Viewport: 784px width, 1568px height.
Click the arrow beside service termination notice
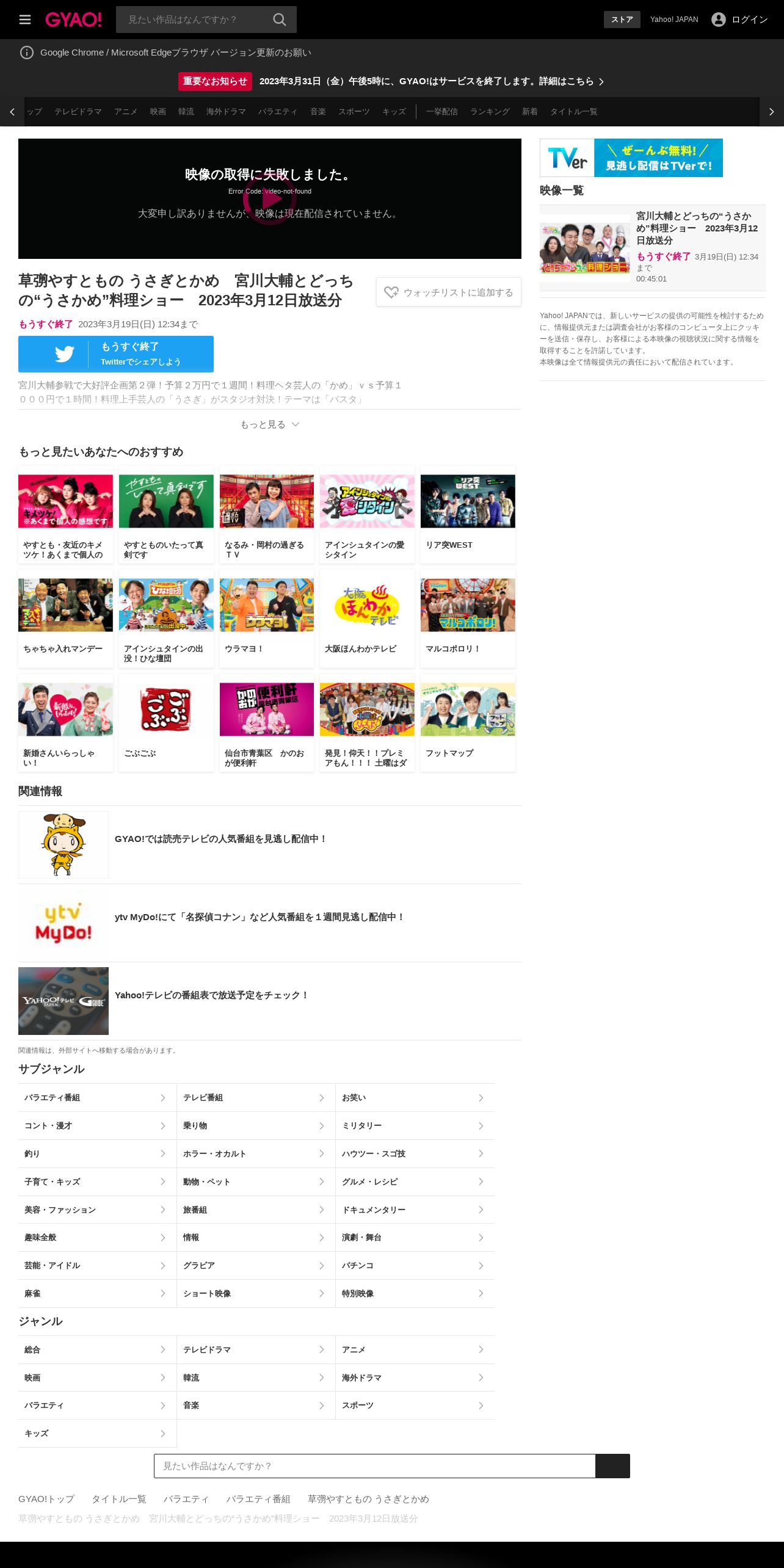click(x=601, y=82)
